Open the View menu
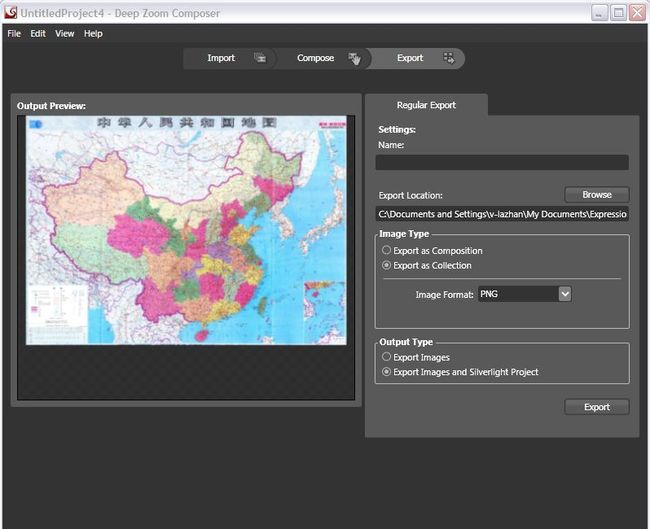The height and width of the screenshot is (529, 650). [65, 34]
